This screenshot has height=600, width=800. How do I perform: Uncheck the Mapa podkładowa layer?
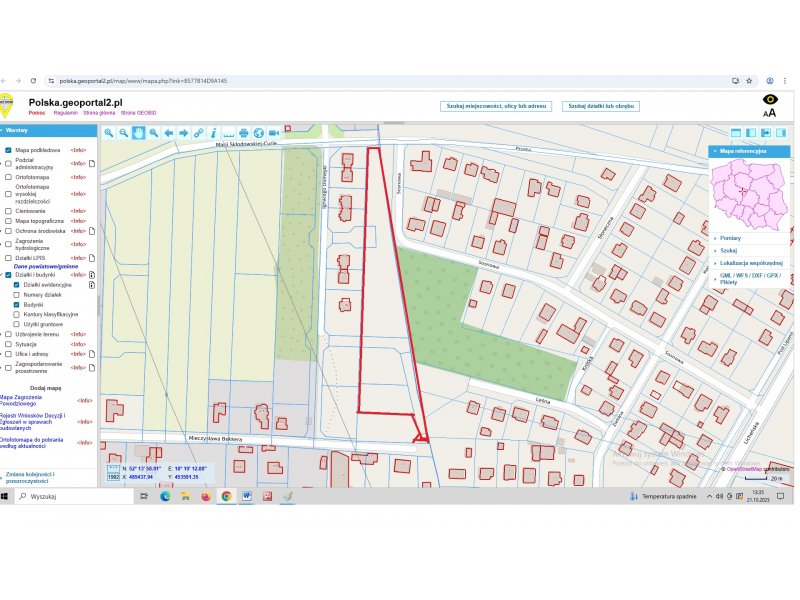pyautogui.click(x=8, y=150)
